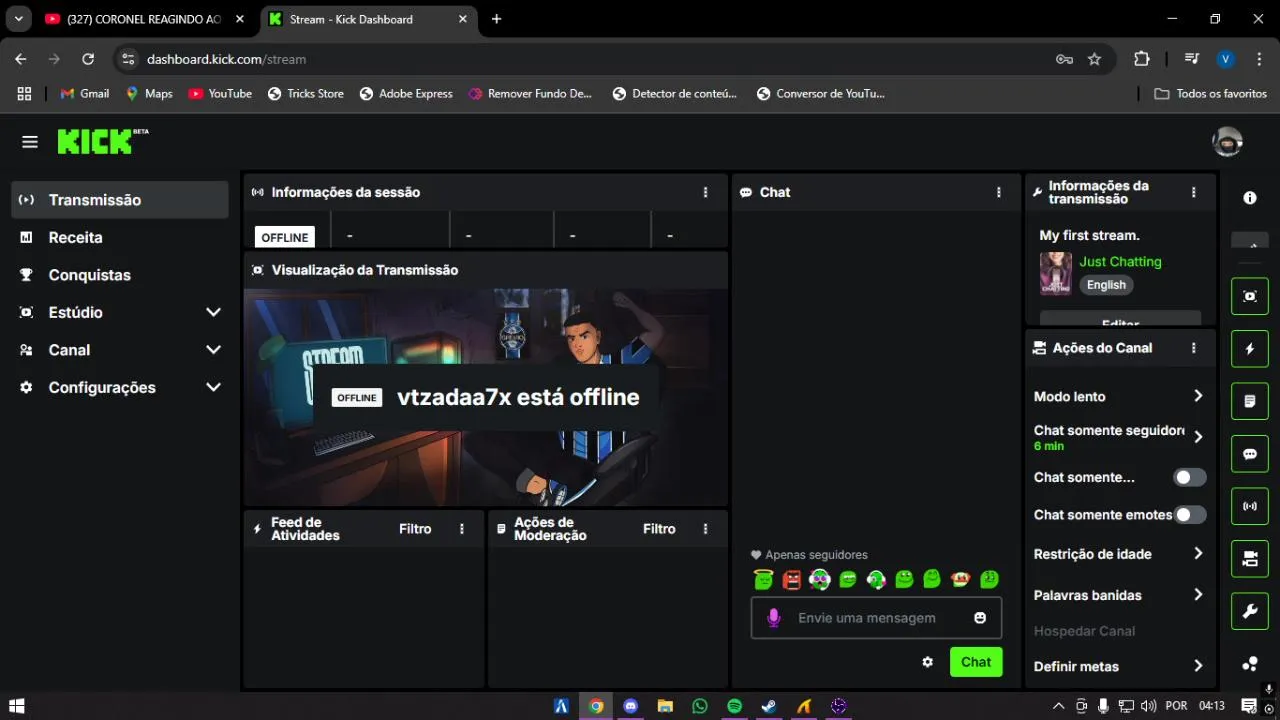The width and height of the screenshot is (1280, 720).
Task: Open Modo lento settings arrow
Action: [1198, 396]
